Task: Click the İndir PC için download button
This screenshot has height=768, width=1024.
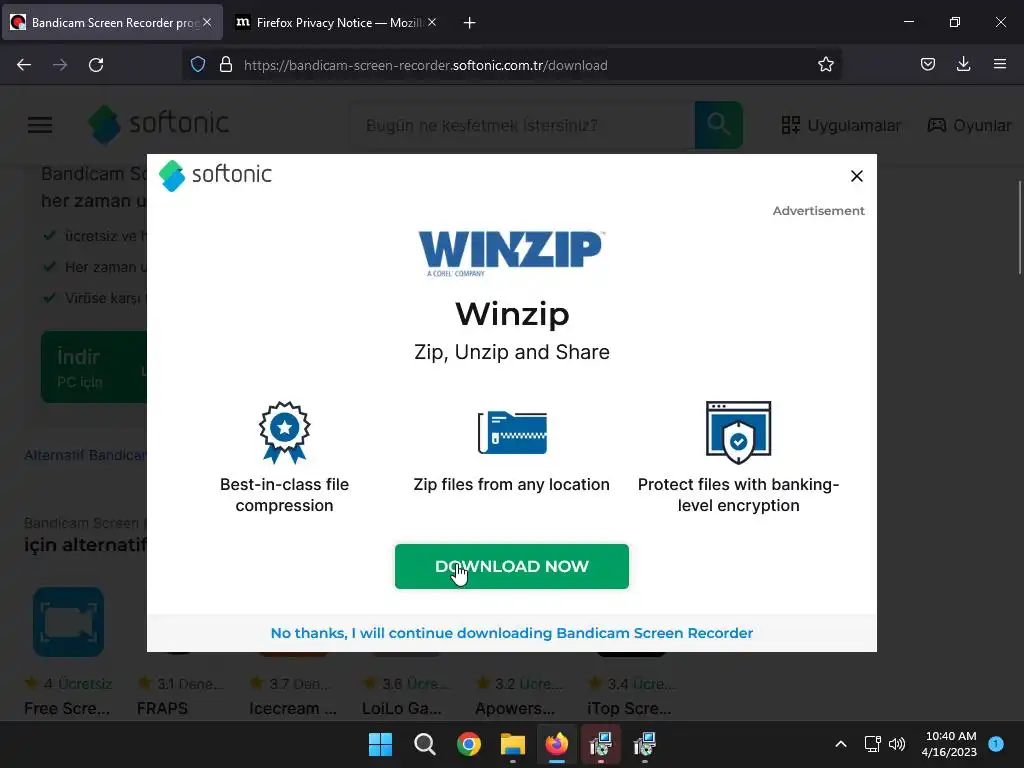Action: pyautogui.click(x=94, y=367)
